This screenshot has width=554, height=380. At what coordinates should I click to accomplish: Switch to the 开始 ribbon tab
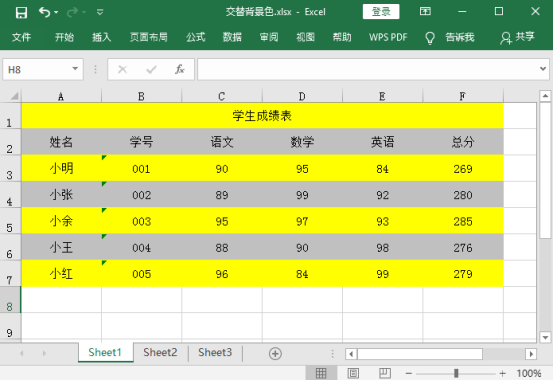coord(64,37)
